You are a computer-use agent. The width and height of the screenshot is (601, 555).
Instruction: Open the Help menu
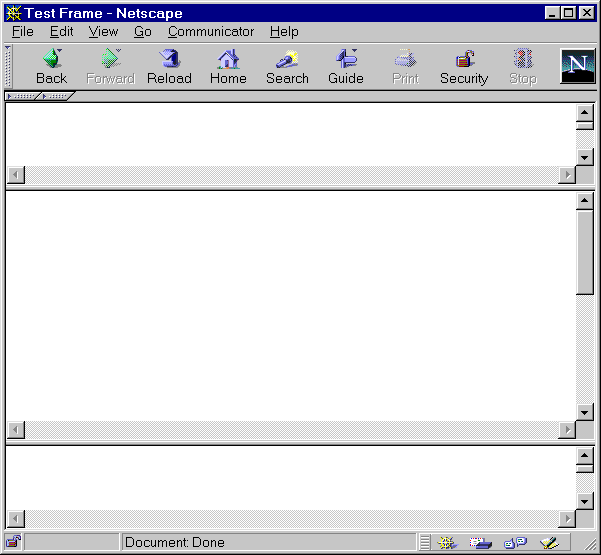[284, 31]
